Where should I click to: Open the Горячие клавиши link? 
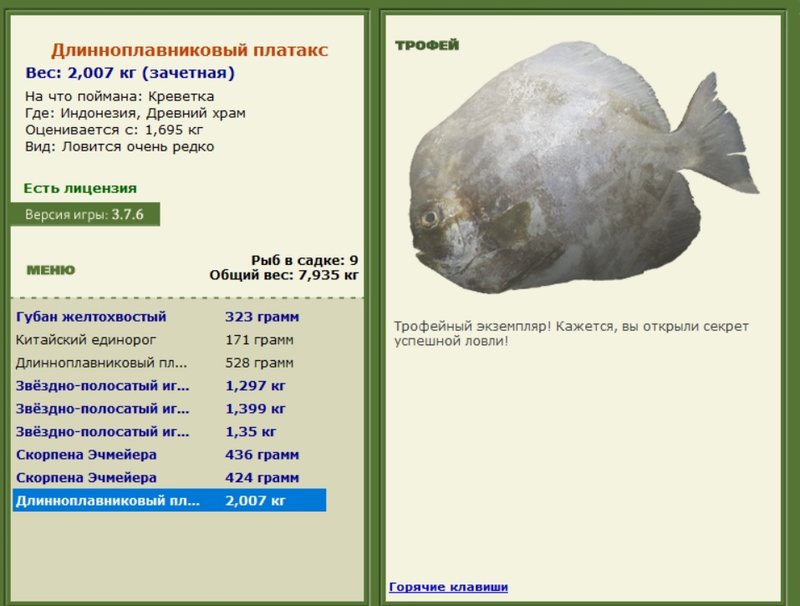point(448,587)
